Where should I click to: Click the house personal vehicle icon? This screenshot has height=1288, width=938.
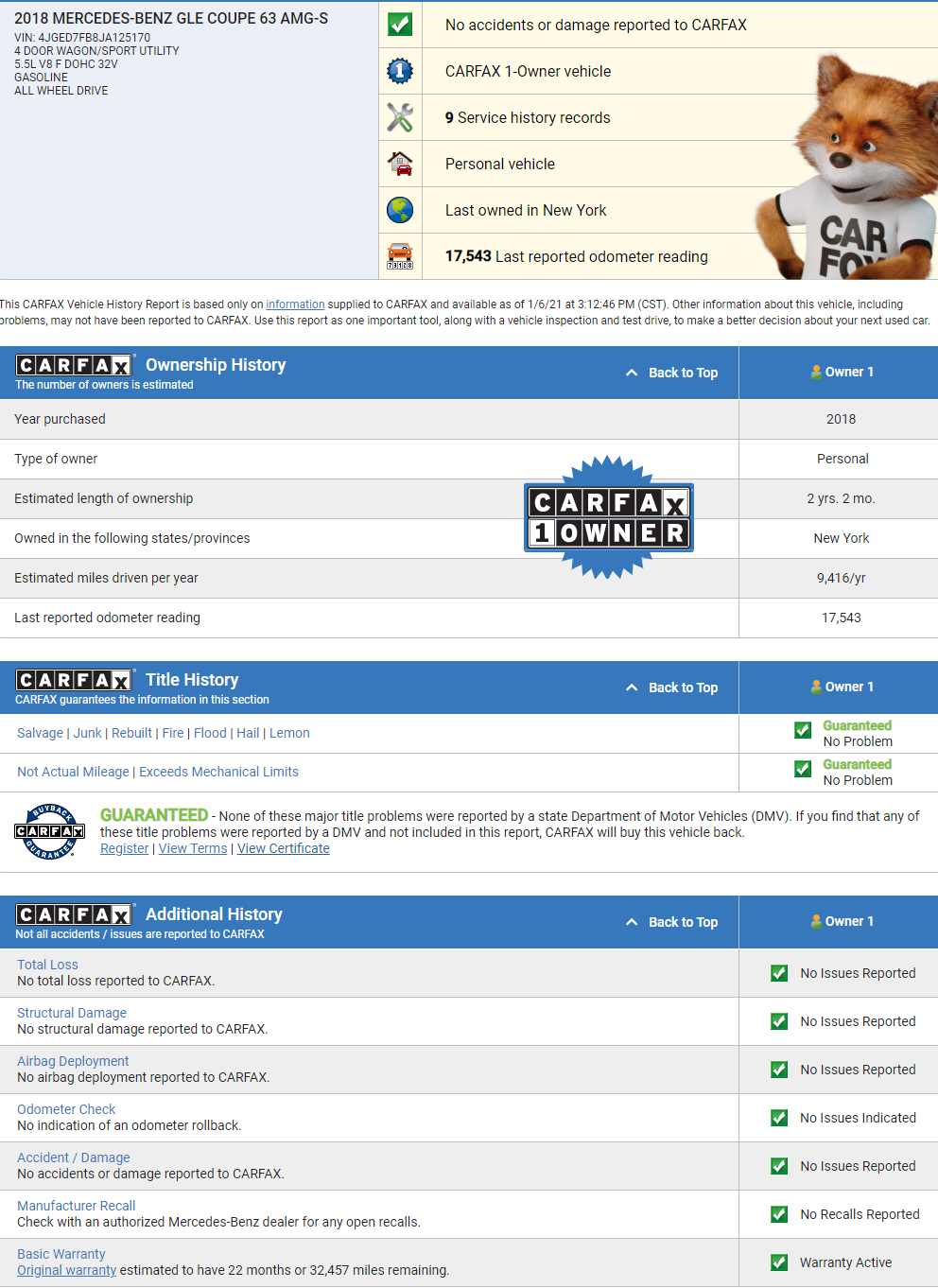pyautogui.click(x=400, y=164)
